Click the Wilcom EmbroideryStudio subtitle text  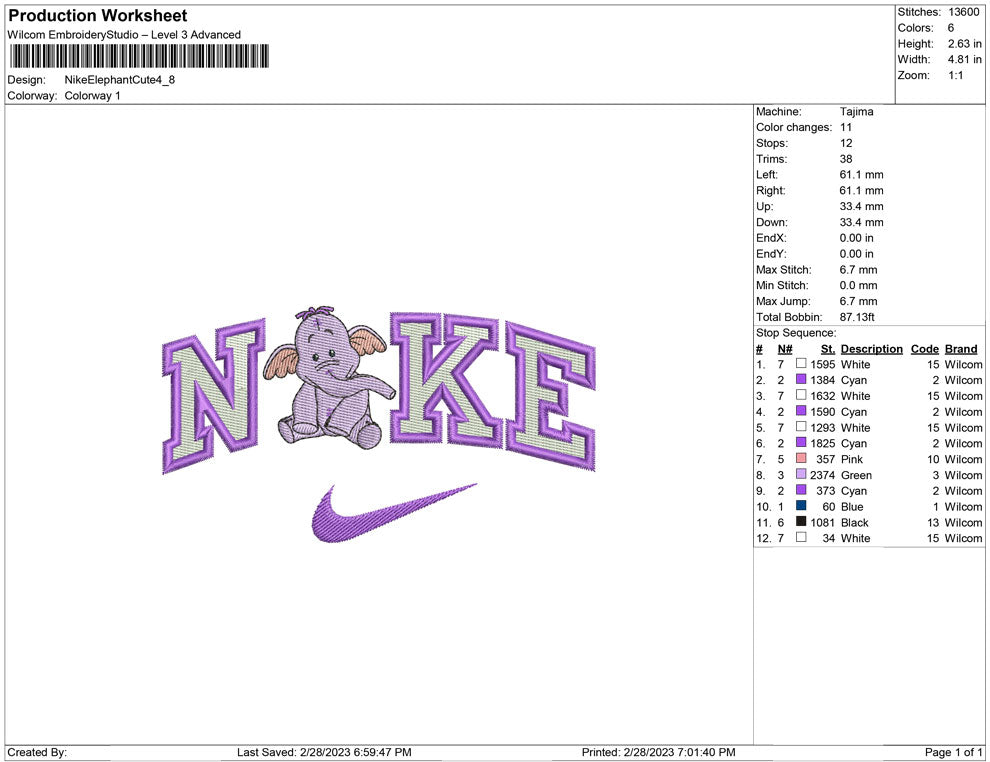click(124, 35)
